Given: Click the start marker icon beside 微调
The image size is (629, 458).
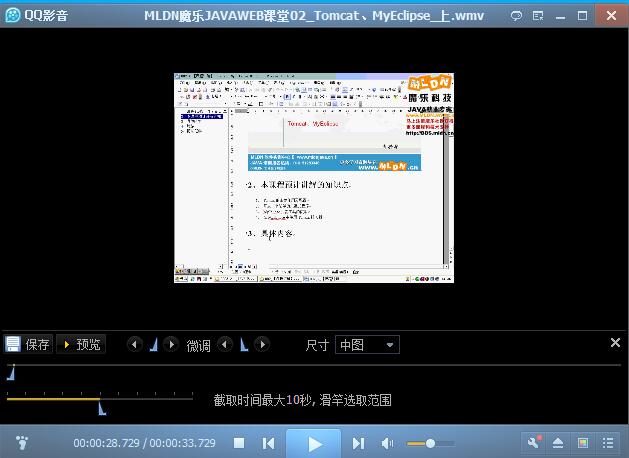Looking at the screenshot, I should (154, 345).
